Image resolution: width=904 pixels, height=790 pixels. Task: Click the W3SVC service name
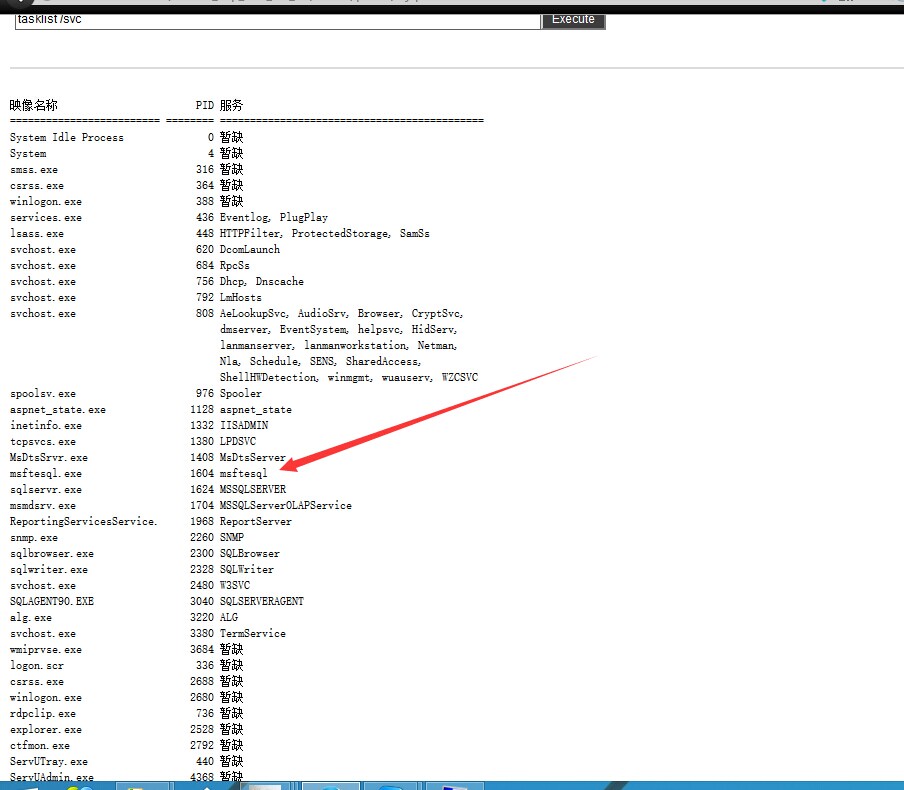[x=235, y=585]
